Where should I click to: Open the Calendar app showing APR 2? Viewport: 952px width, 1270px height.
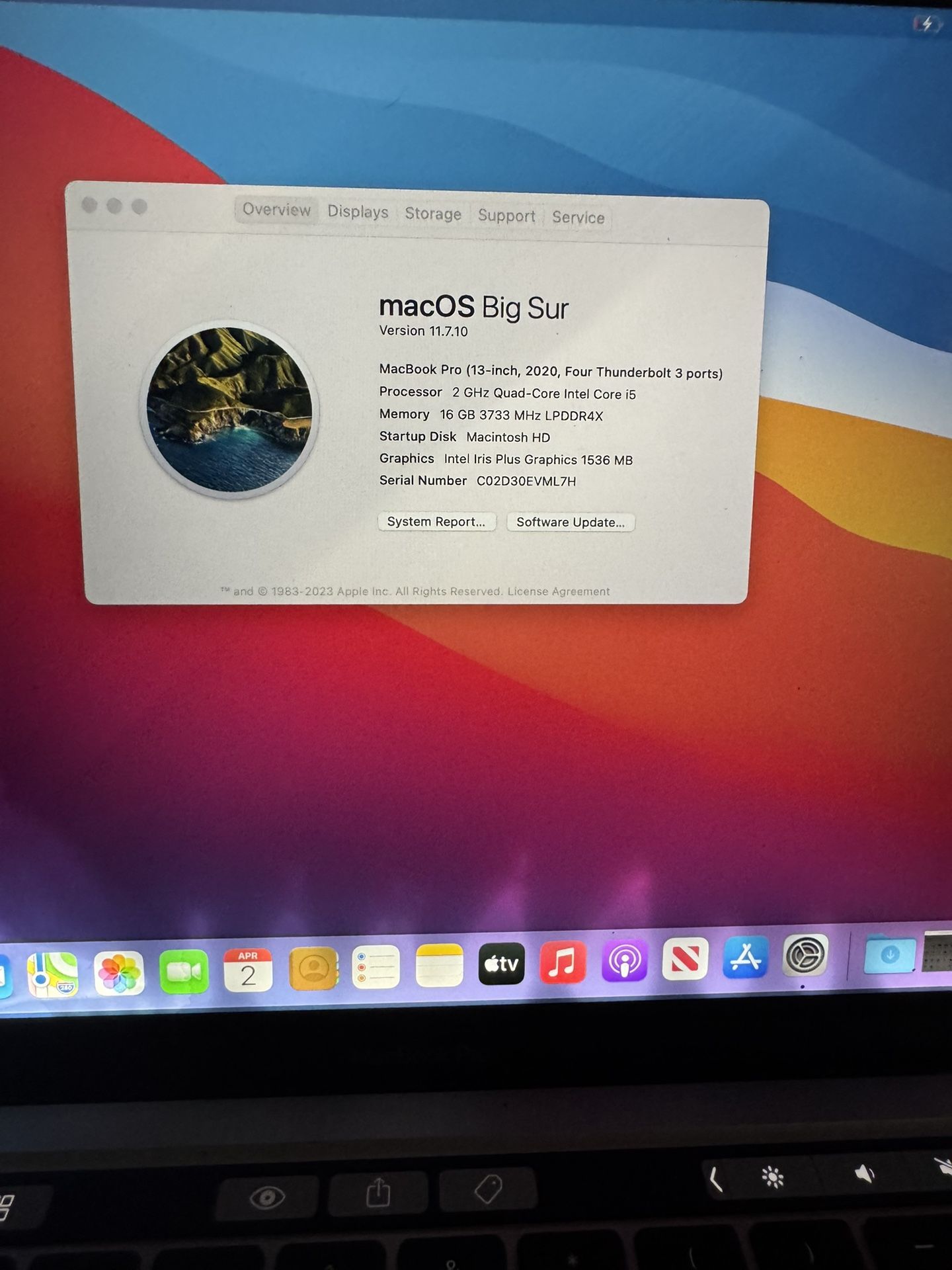[248, 971]
